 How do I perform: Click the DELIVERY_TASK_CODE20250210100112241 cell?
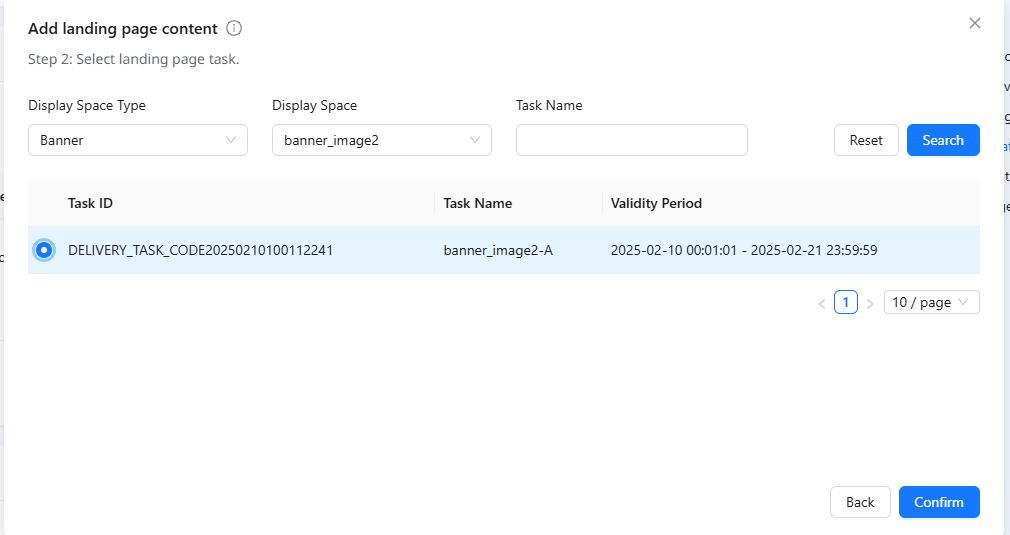(x=200, y=250)
